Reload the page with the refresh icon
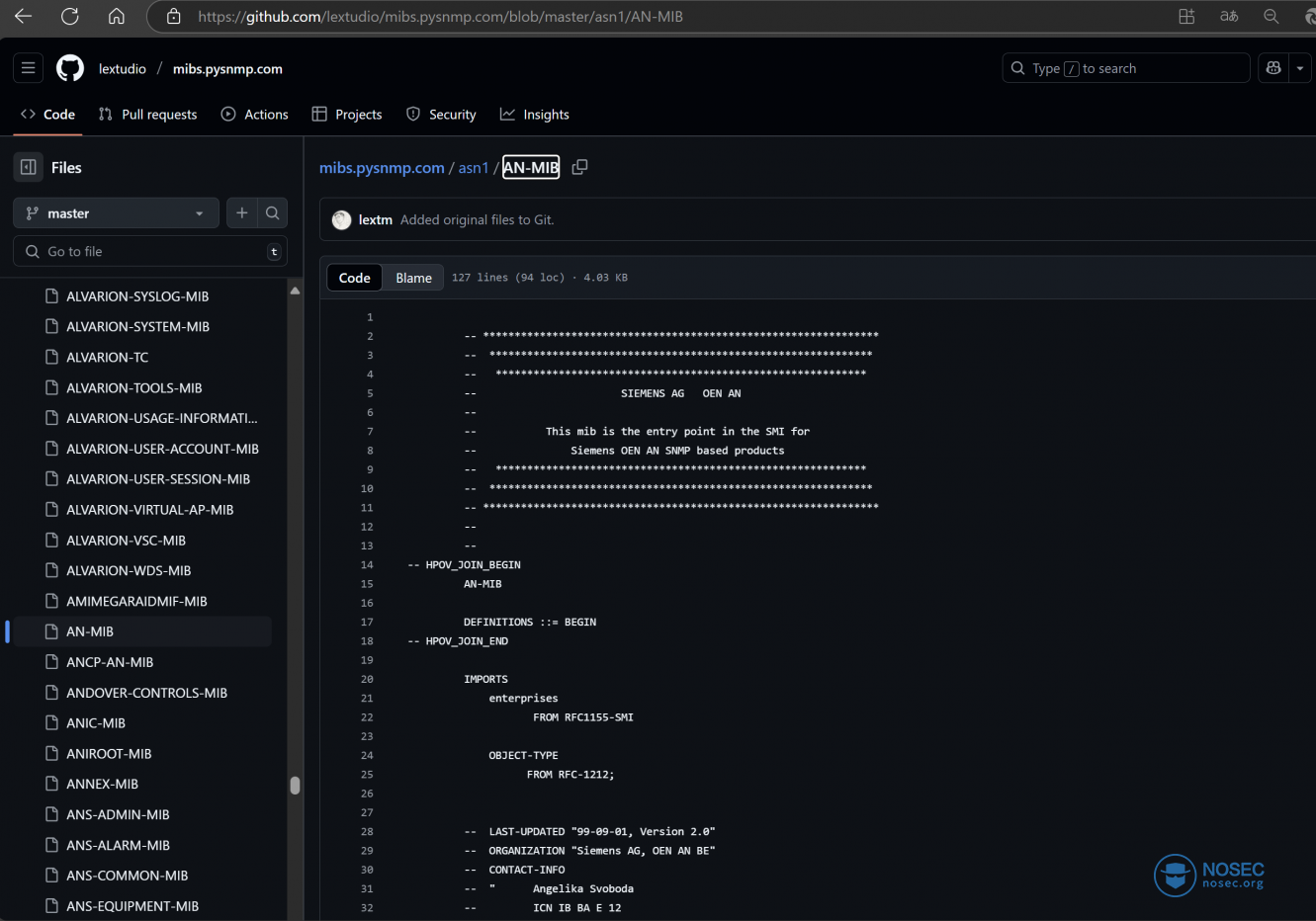Image resolution: width=1316 pixels, height=921 pixels. [x=70, y=17]
